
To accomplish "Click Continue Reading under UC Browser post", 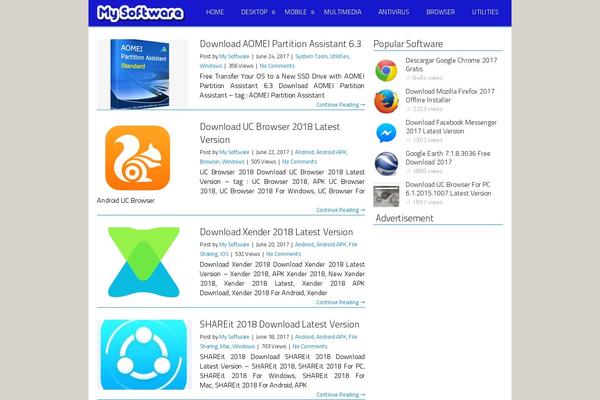I will 341,210.
